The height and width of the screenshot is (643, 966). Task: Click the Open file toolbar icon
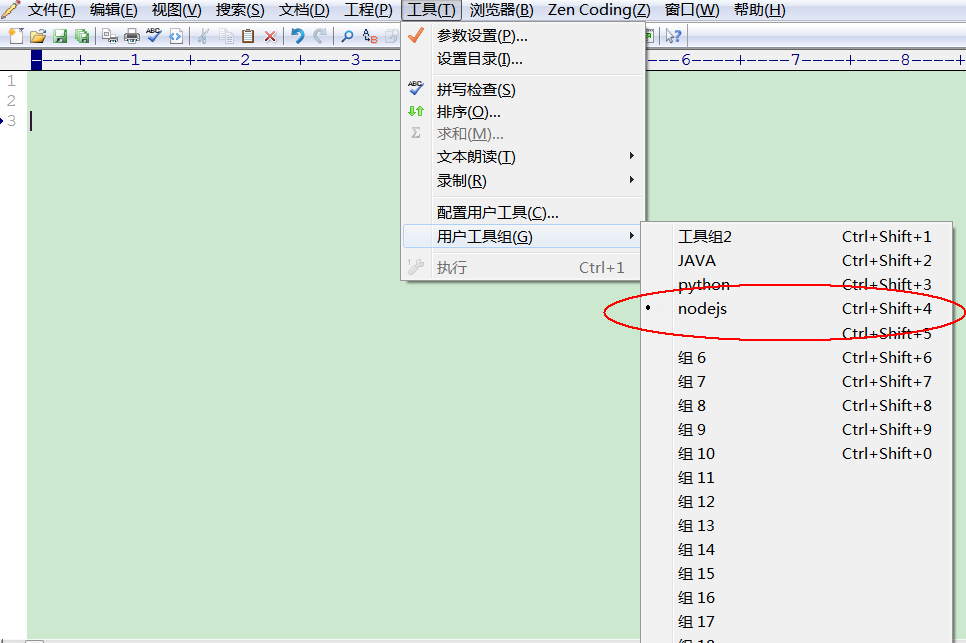tap(38, 35)
